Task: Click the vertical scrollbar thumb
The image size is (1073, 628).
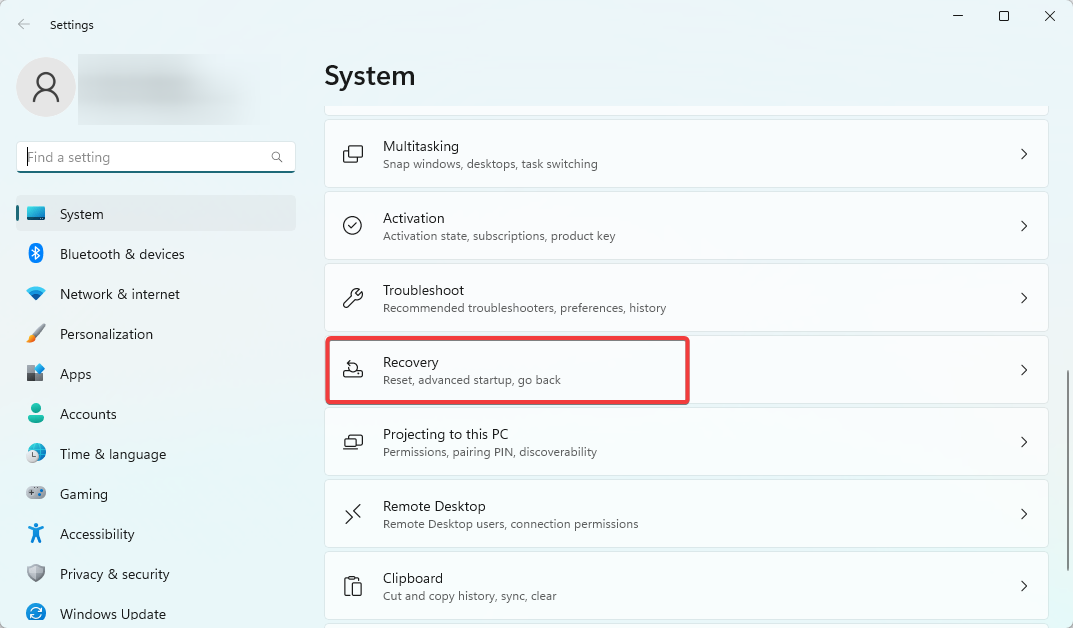Action: point(1068,470)
